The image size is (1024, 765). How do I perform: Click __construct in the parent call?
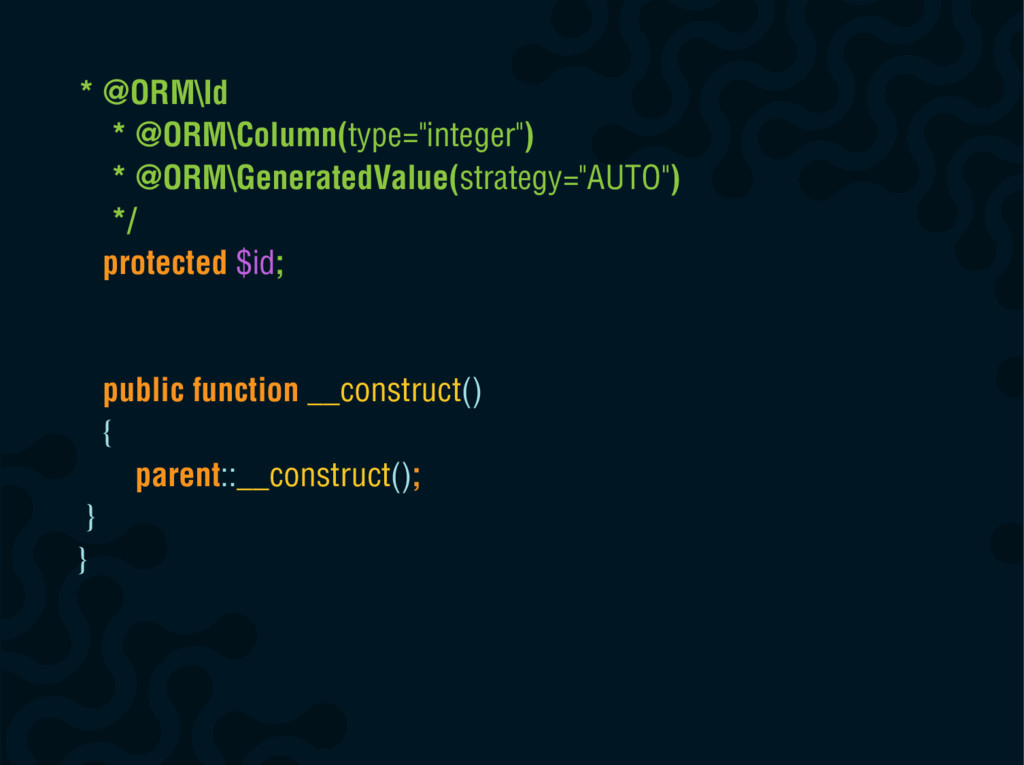314,476
